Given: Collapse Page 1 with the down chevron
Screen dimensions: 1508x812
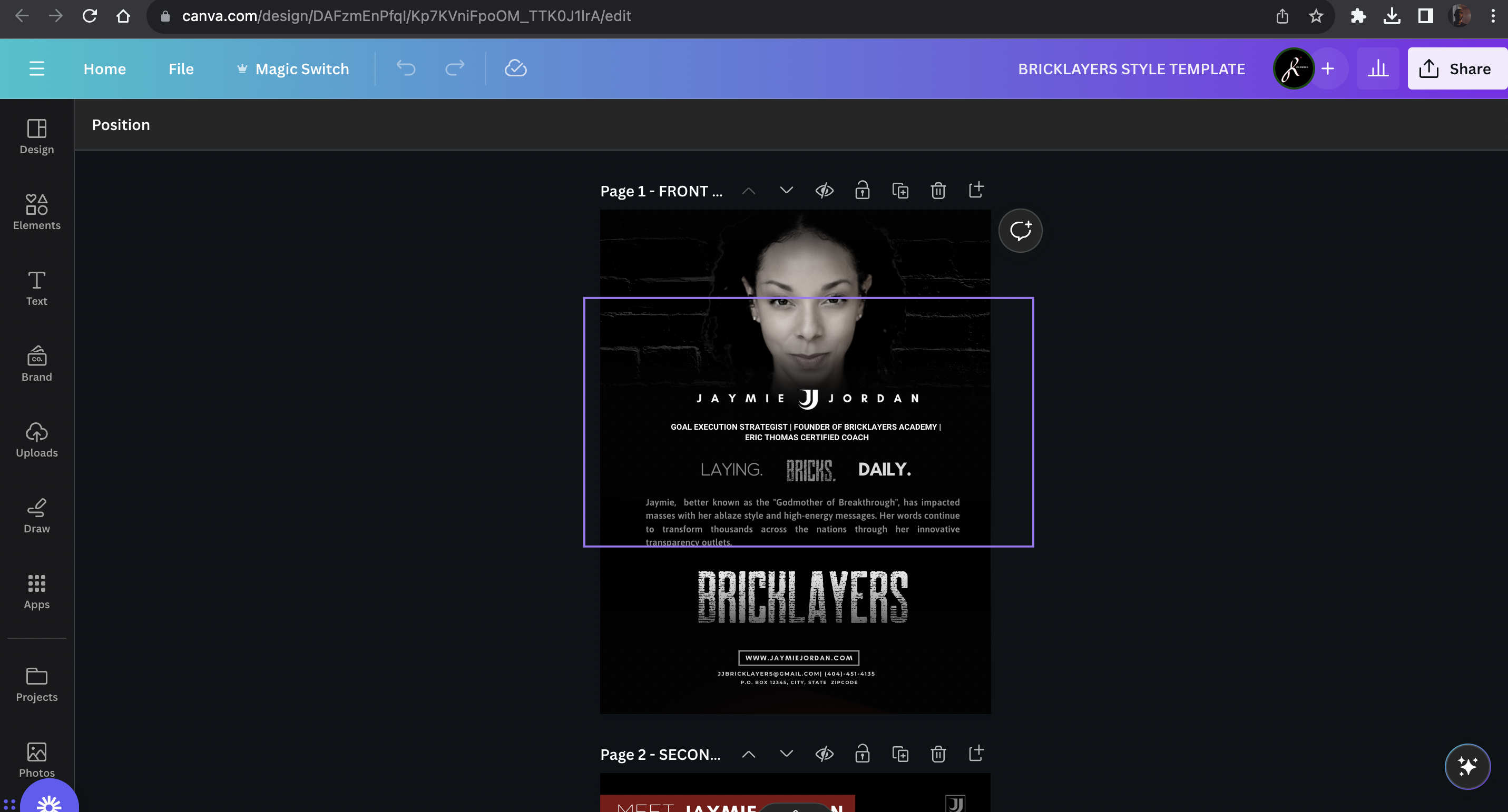Looking at the screenshot, I should click(786, 190).
